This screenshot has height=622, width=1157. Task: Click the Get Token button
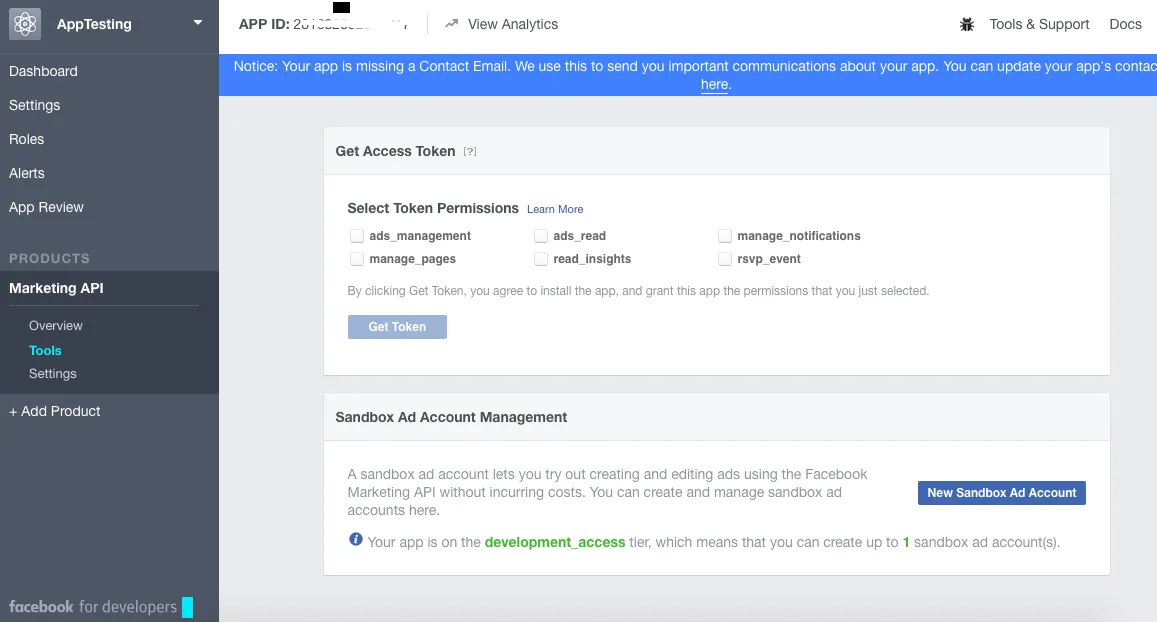(397, 327)
